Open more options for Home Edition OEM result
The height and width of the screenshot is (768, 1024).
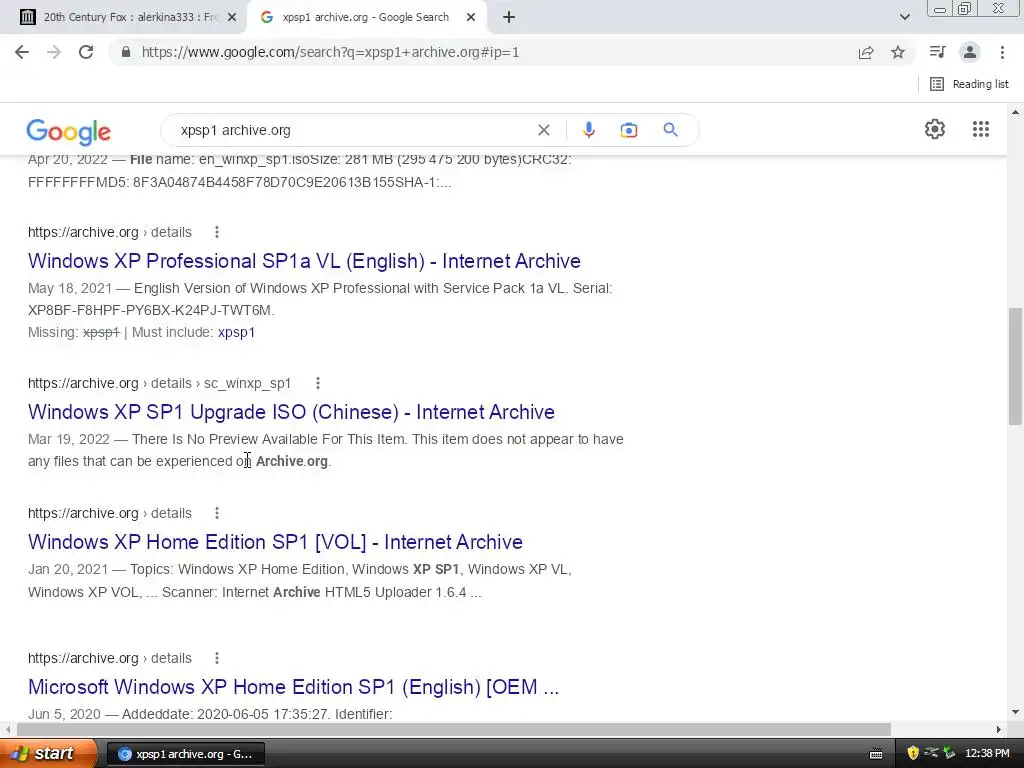pos(217,658)
